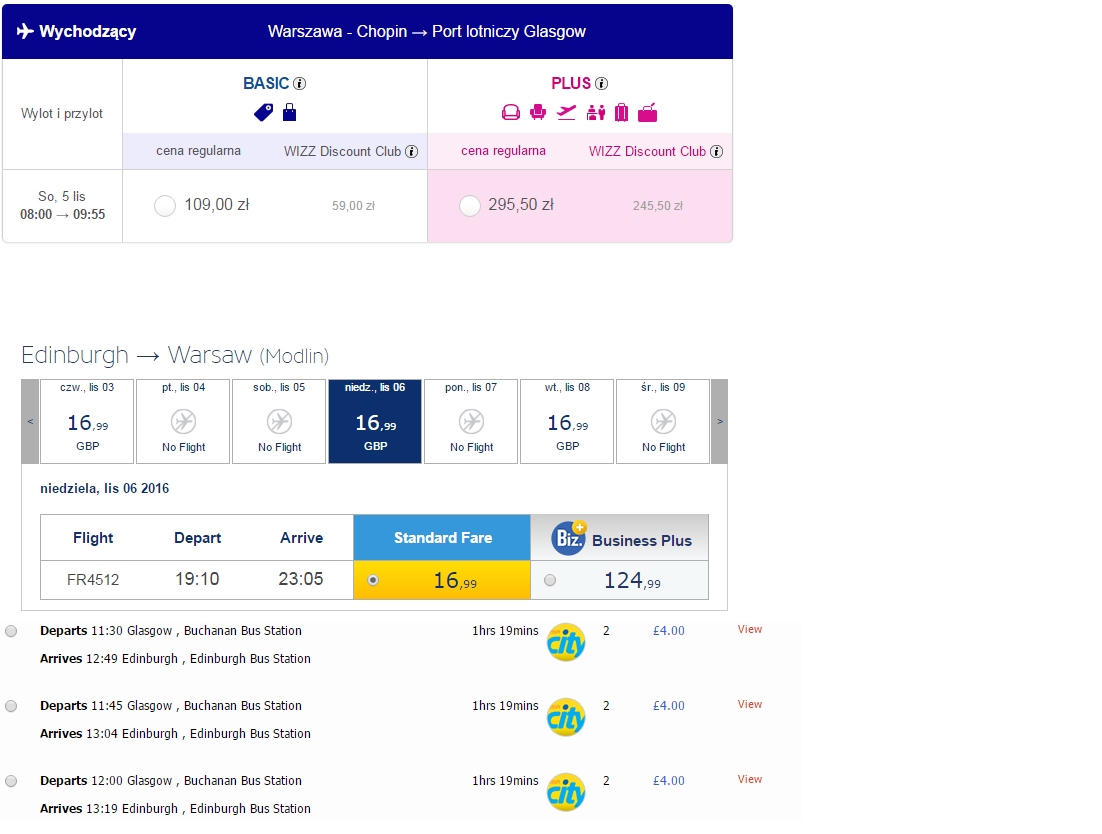Viewport: 1102px width, 834px height.
Task: Click Arrives 13:04 Edinburgh Bus Station text
Action: point(175,734)
